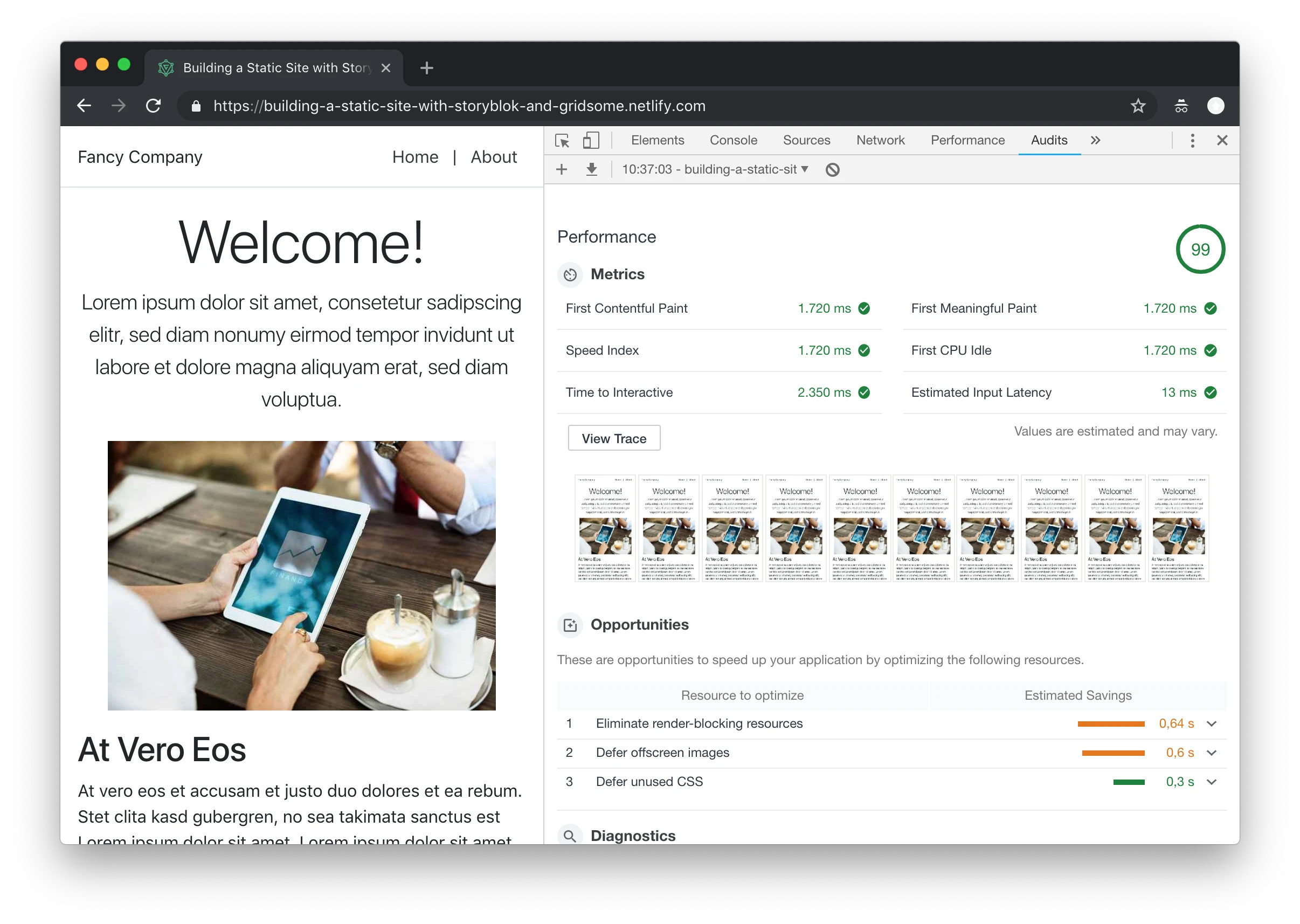Image resolution: width=1300 pixels, height=924 pixels.
Task: Click the first filmstrip thumbnail
Action: tap(605, 528)
